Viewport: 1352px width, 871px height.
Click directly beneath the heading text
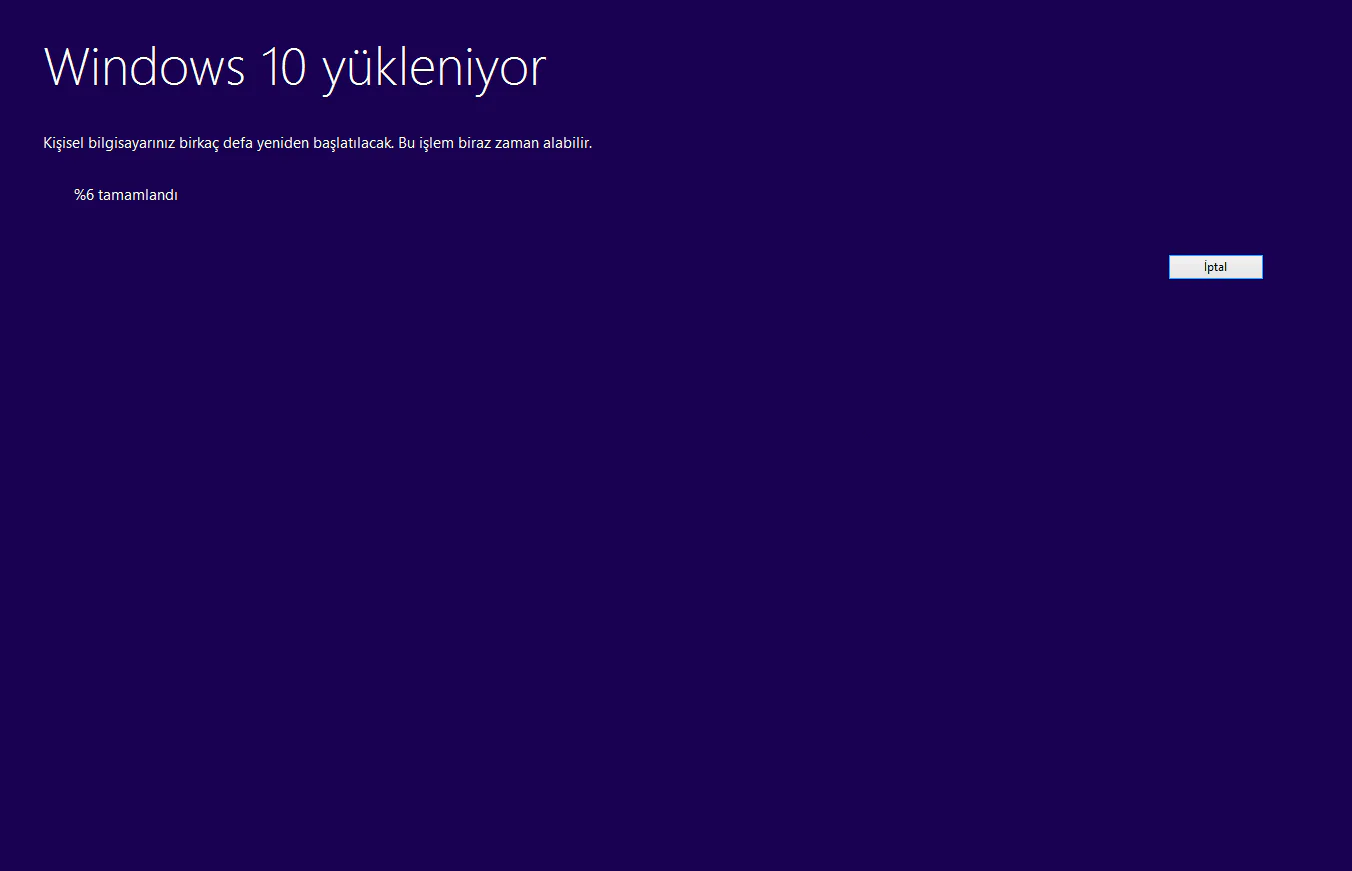tap(294, 110)
